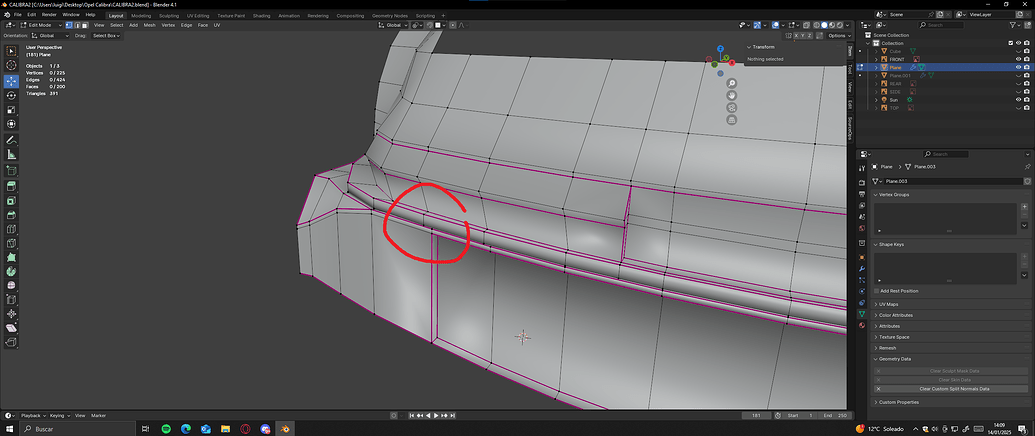Open the File menu
The width and height of the screenshot is (1035, 436).
(x=18, y=15)
